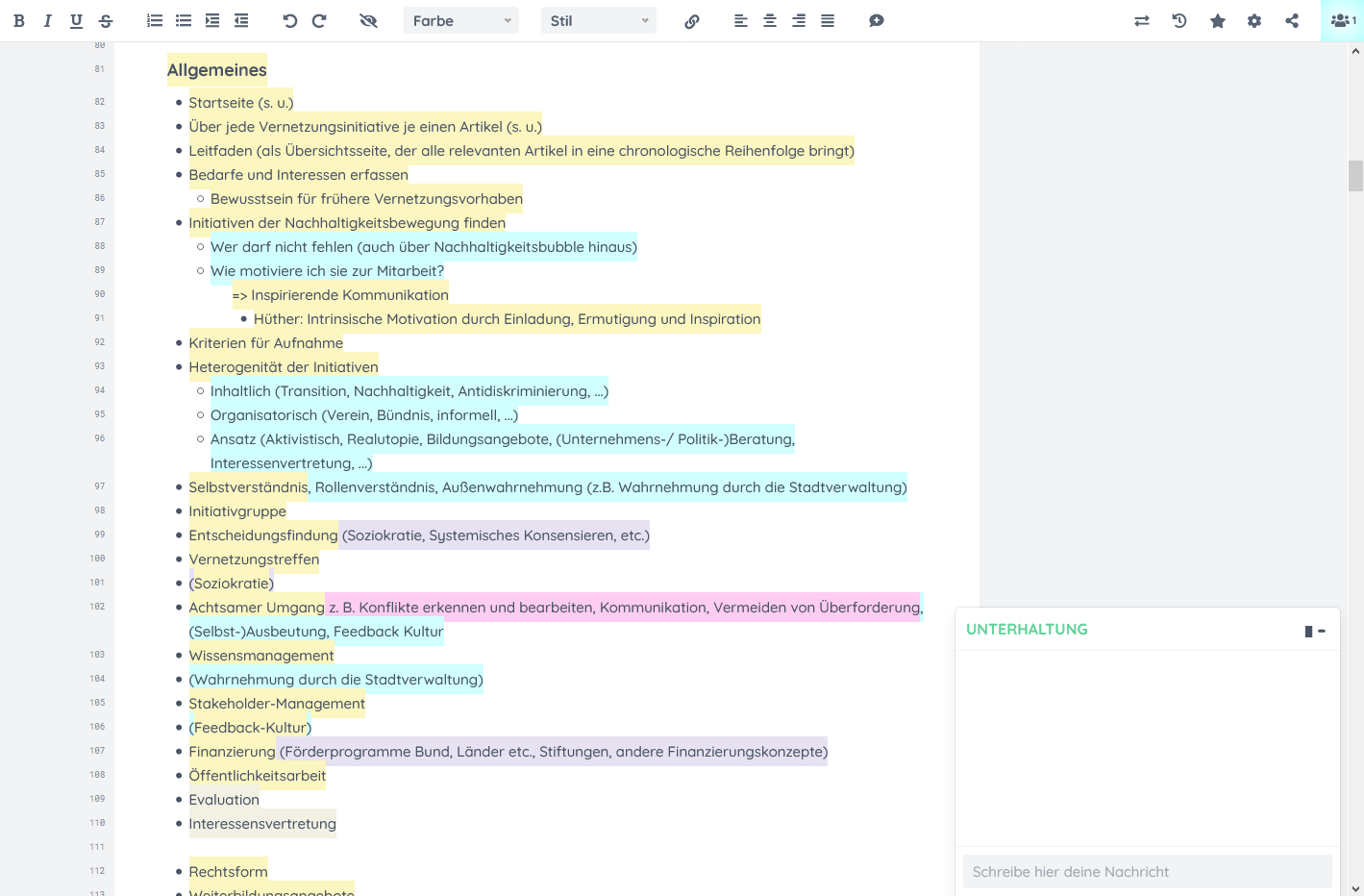Image resolution: width=1364 pixels, height=896 pixels.
Task: Click Wie motiviere ich sie zur Mitarbeit?
Action: tap(327, 271)
